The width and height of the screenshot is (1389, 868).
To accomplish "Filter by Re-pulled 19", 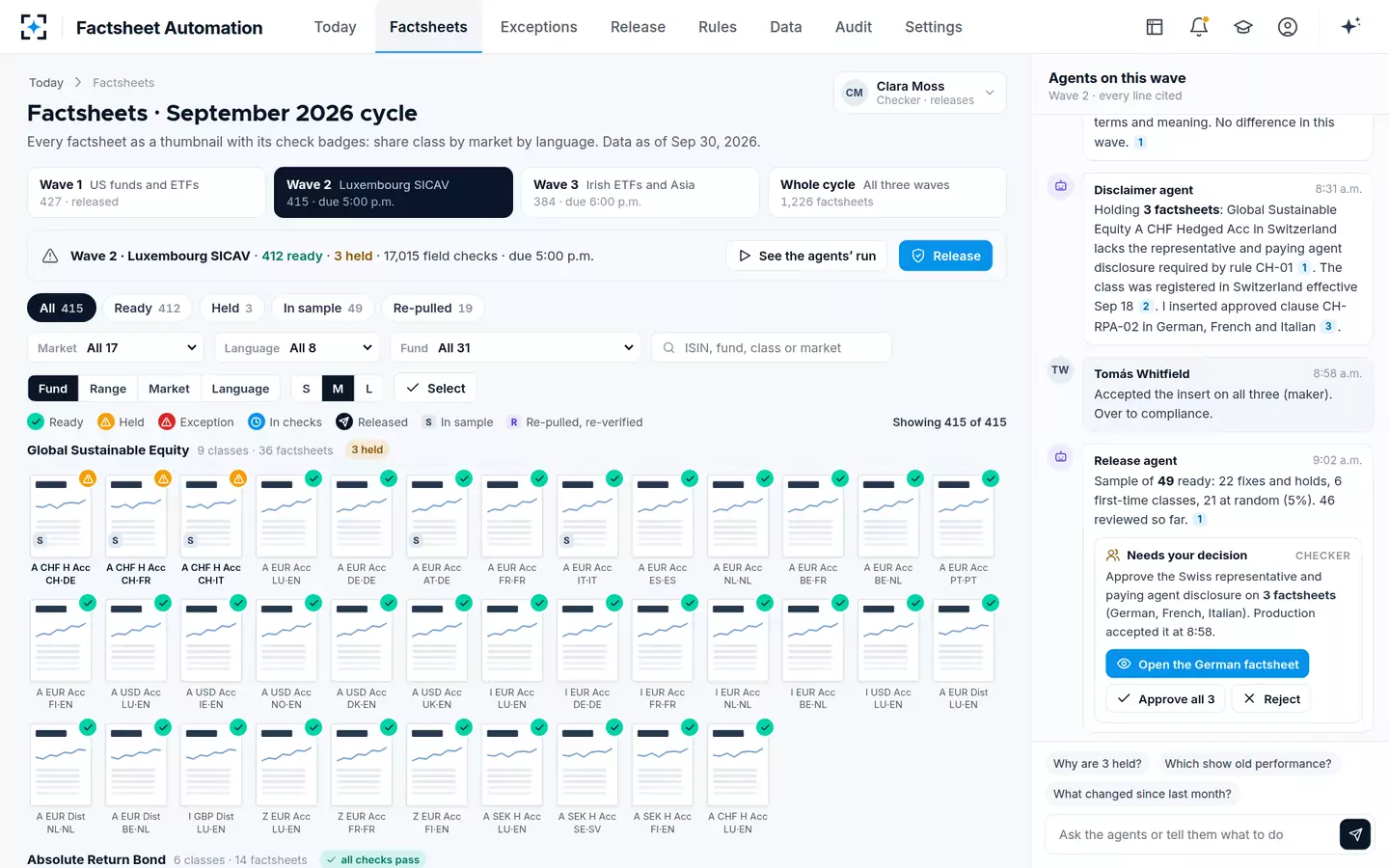I will click(x=433, y=308).
